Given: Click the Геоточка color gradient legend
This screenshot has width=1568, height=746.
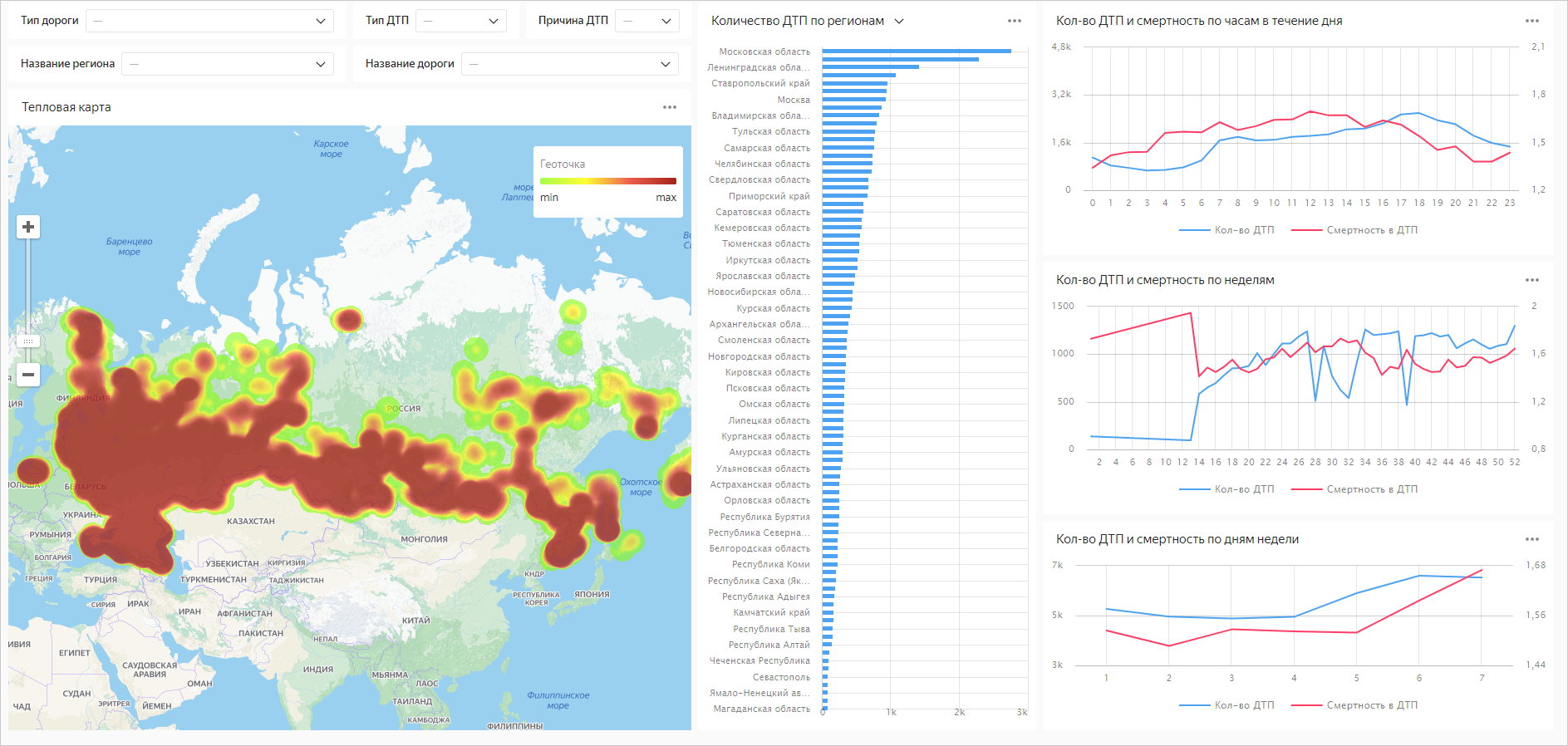Looking at the screenshot, I should [x=608, y=180].
